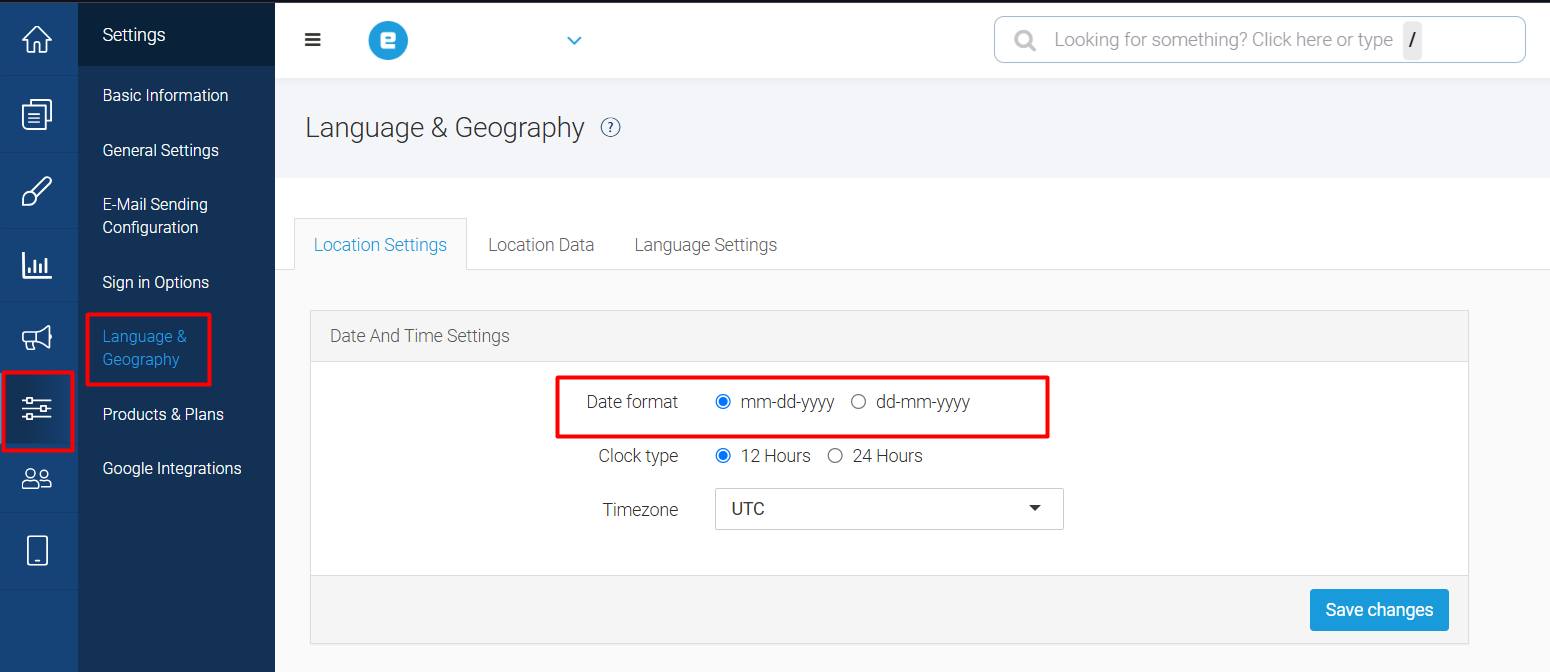Select the paintbrush design icon
1550x672 pixels.
click(x=37, y=190)
